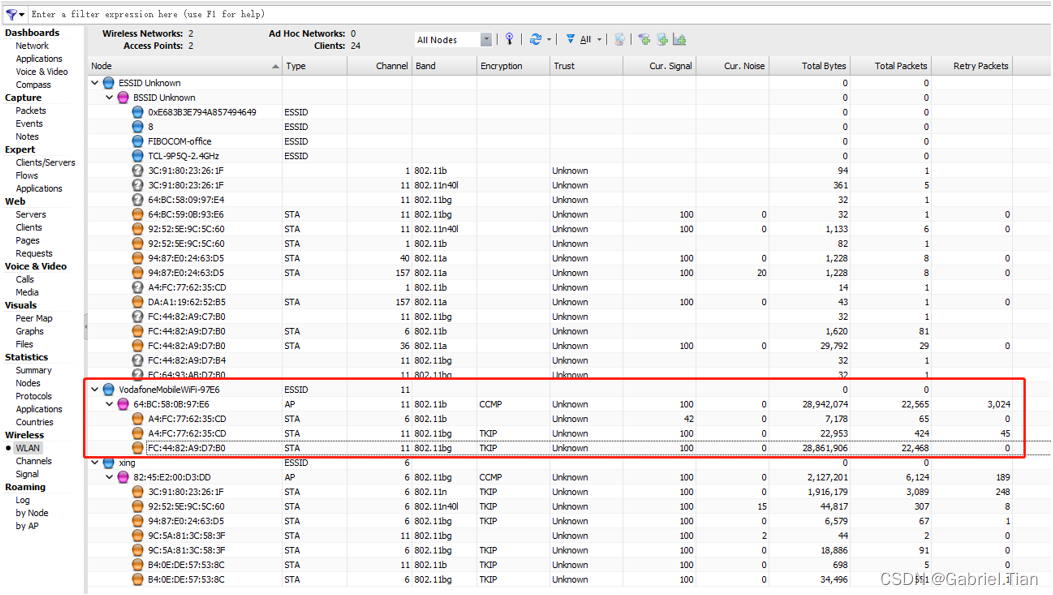Click the blue funnel icon labeled All
The width and height of the screenshot is (1053, 595).
[570, 40]
